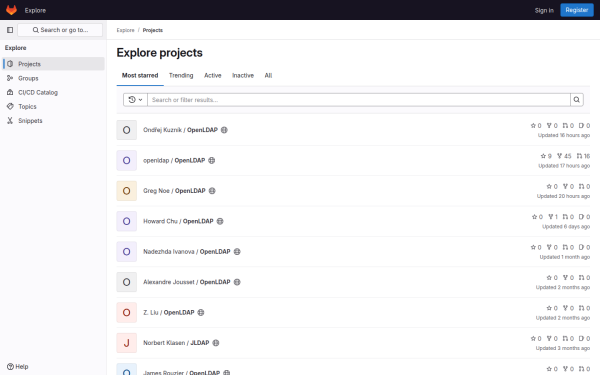Click fork count 1 on Howard Chu's project
This screenshot has width=600, height=375.
pyautogui.click(x=553, y=217)
